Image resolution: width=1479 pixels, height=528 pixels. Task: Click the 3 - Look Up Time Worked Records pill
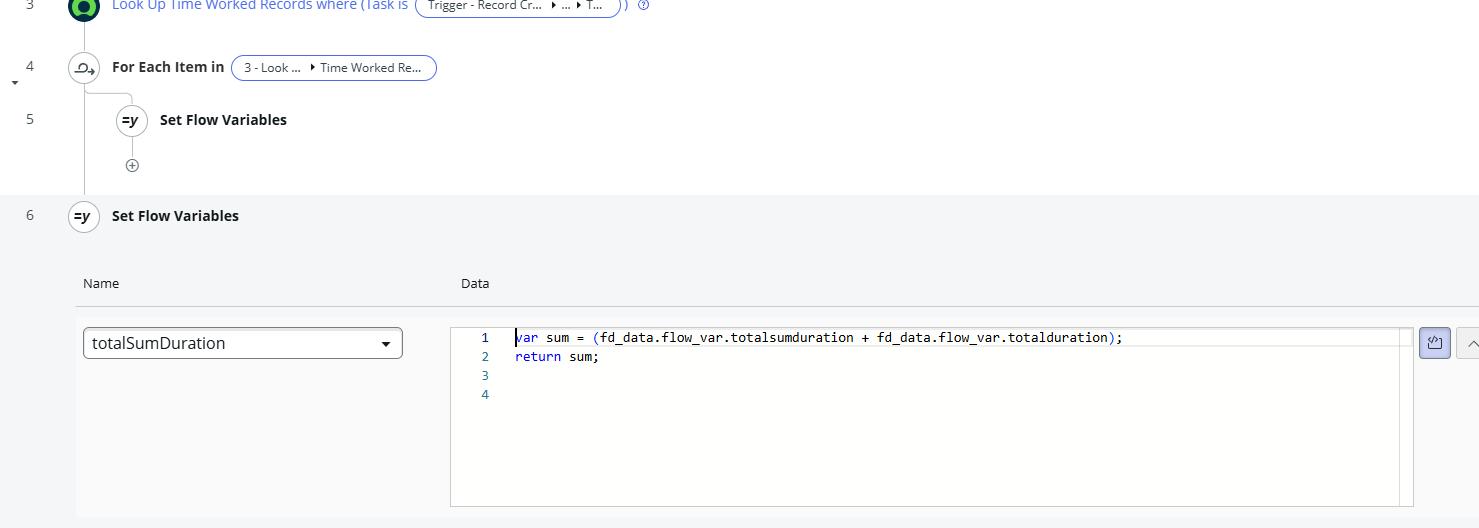[x=334, y=68]
